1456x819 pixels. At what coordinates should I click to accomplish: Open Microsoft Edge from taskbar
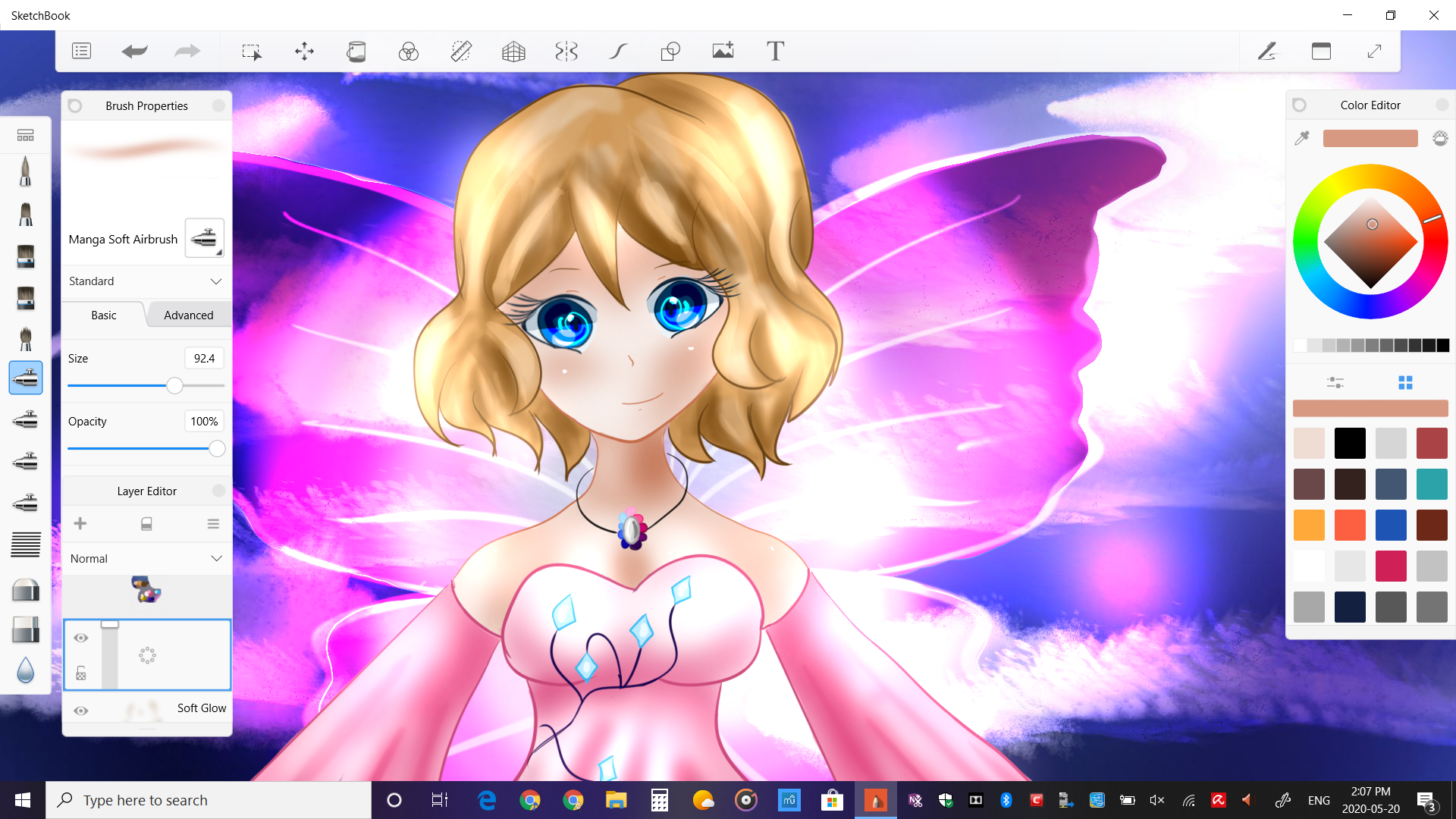486,800
